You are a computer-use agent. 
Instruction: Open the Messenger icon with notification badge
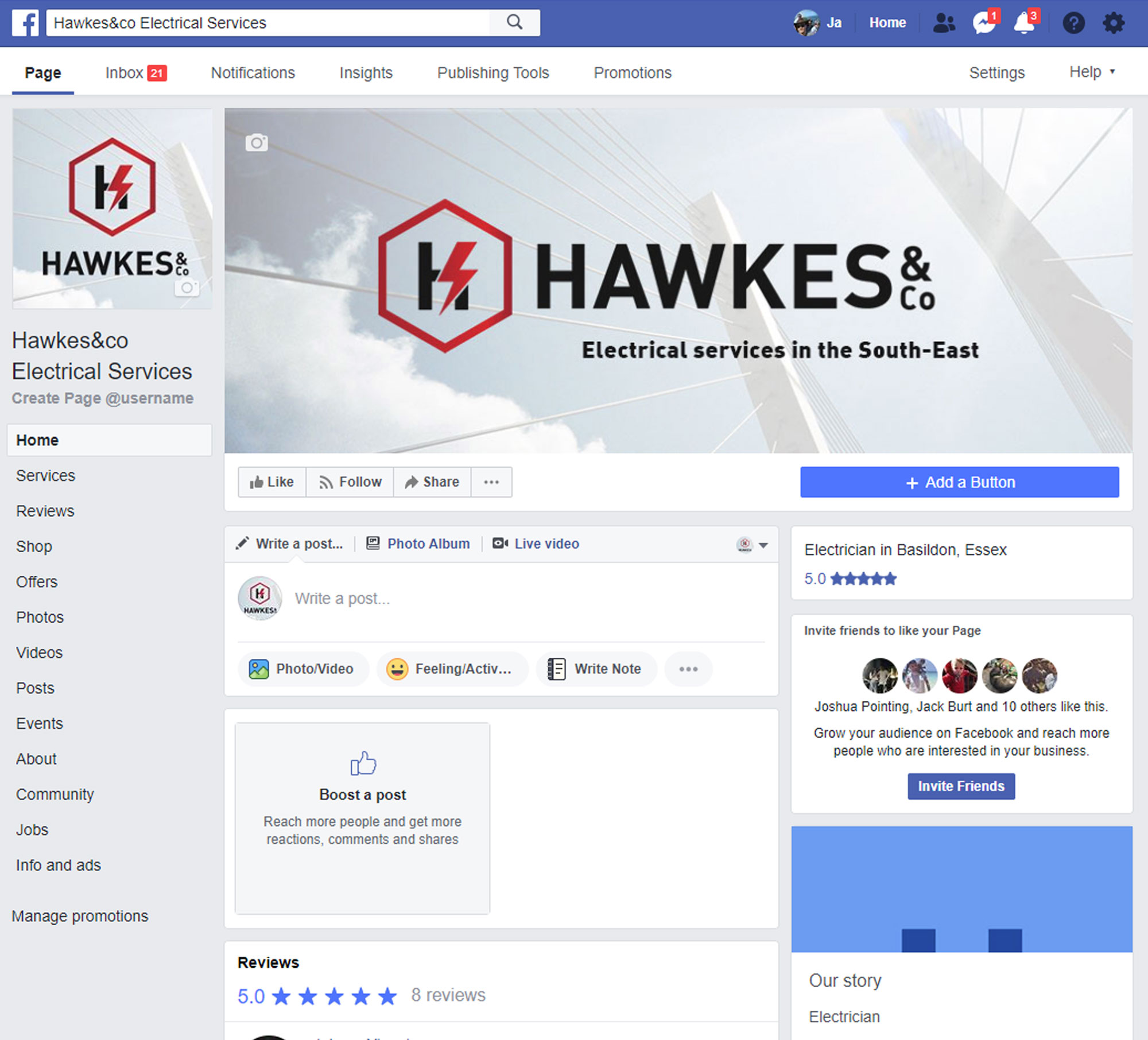[985, 22]
